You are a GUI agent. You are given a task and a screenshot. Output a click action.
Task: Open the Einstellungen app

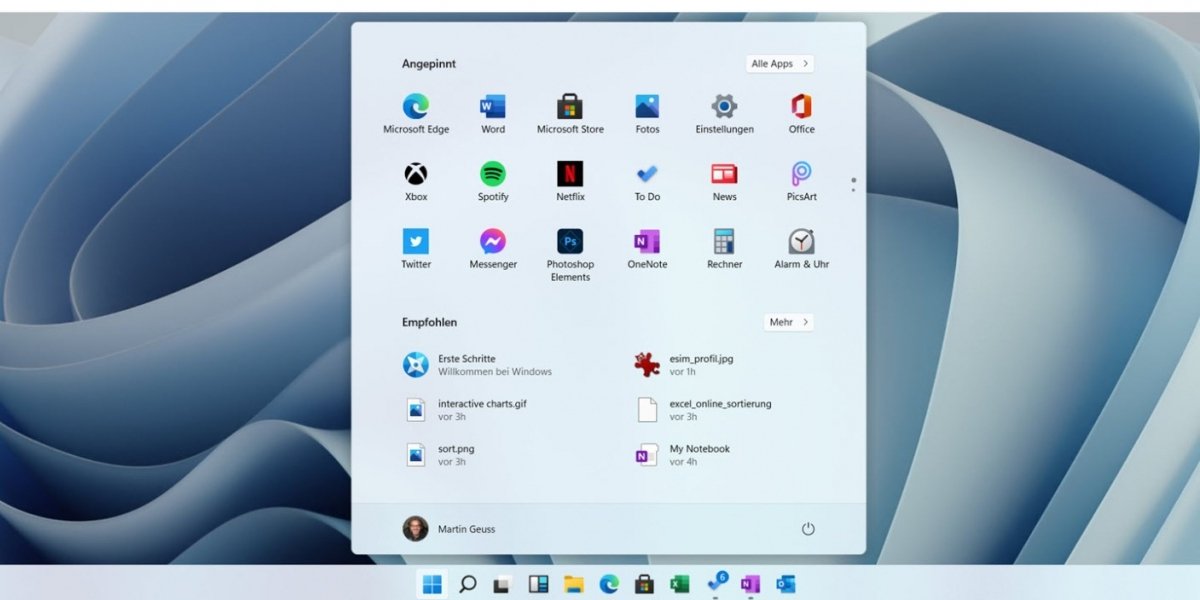pos(723,110)
